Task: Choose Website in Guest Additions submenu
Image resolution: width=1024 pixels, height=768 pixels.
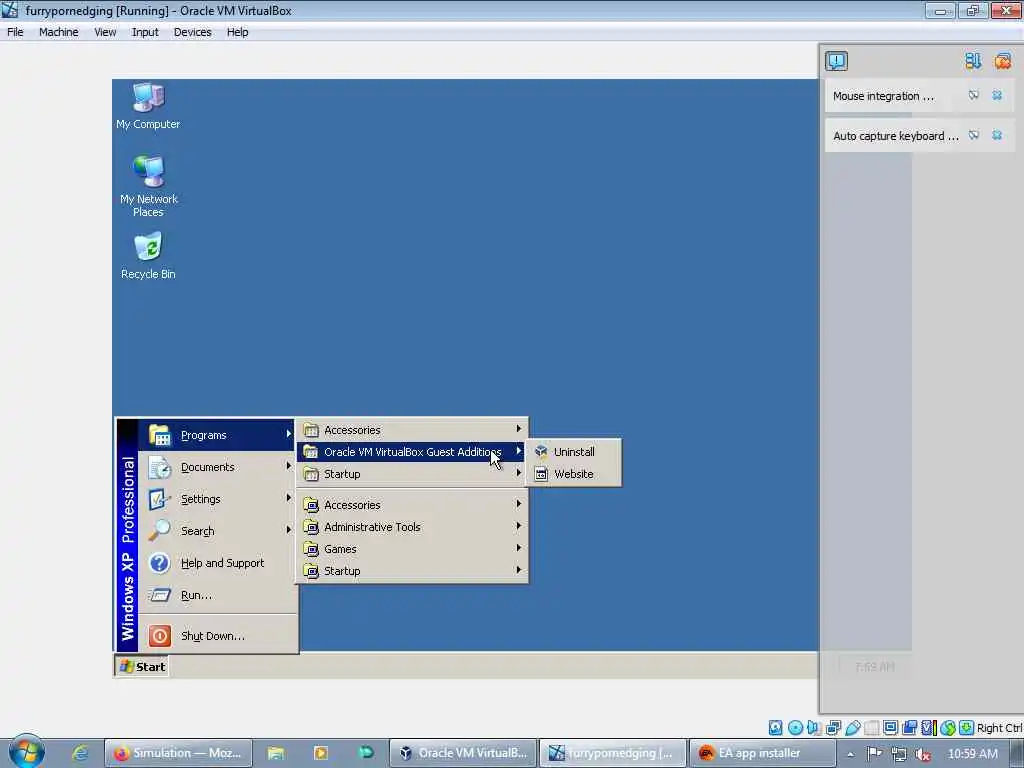Action: (x=573, y=474)
